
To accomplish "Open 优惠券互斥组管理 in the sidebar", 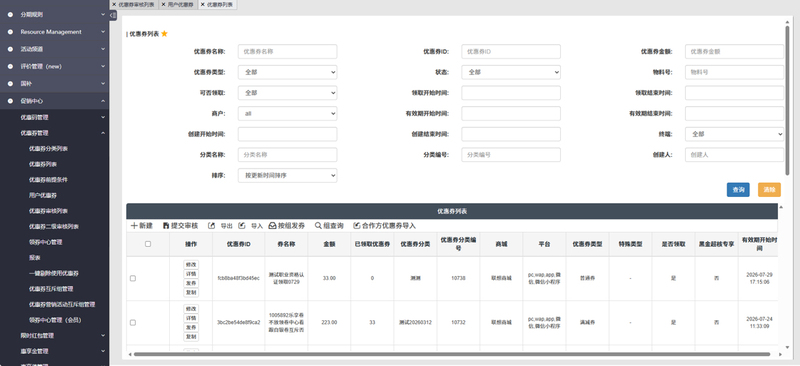I will pos(51,289).
